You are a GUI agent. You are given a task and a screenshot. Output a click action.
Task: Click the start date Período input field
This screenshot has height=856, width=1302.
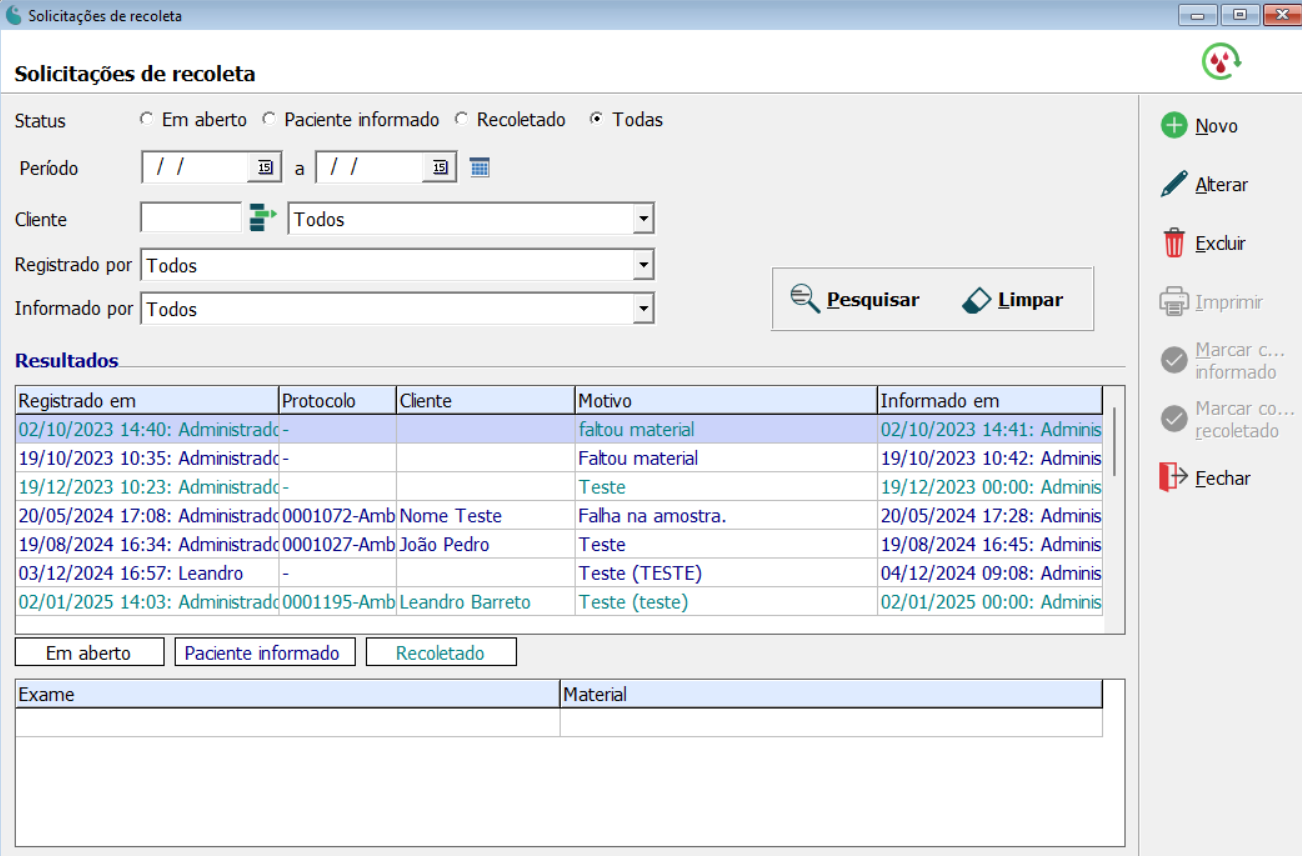(195, 168)
